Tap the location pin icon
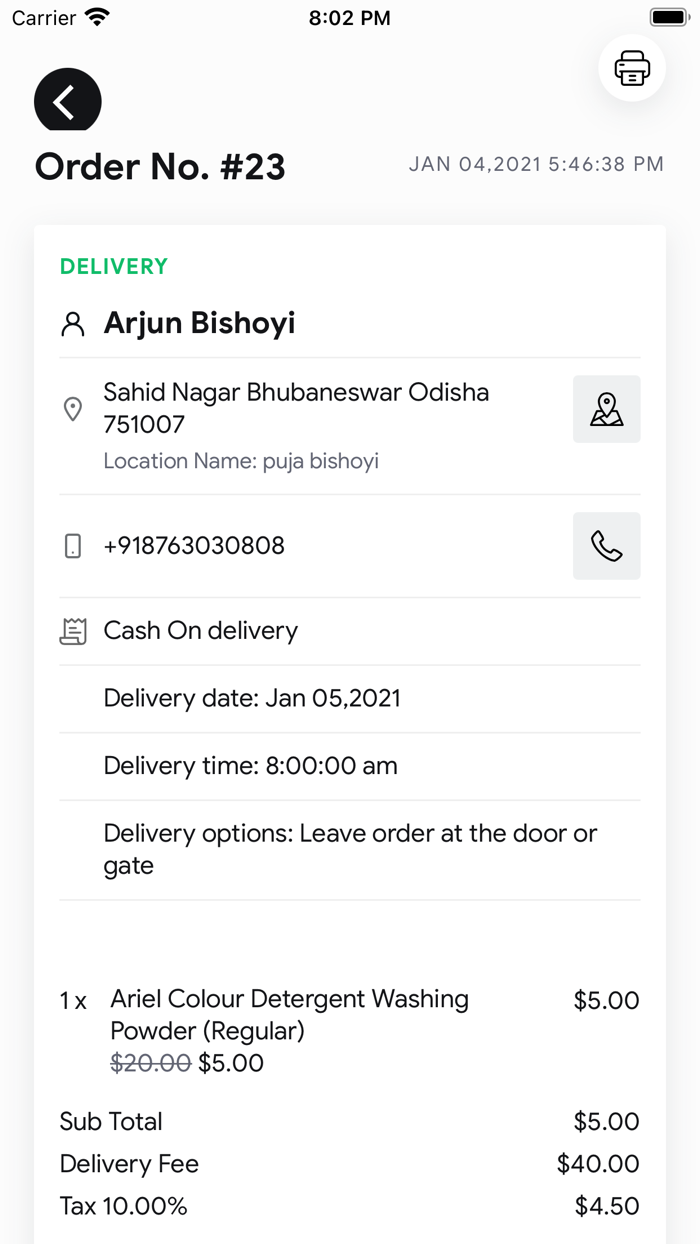700x1244 pixels. click(73, 409)
